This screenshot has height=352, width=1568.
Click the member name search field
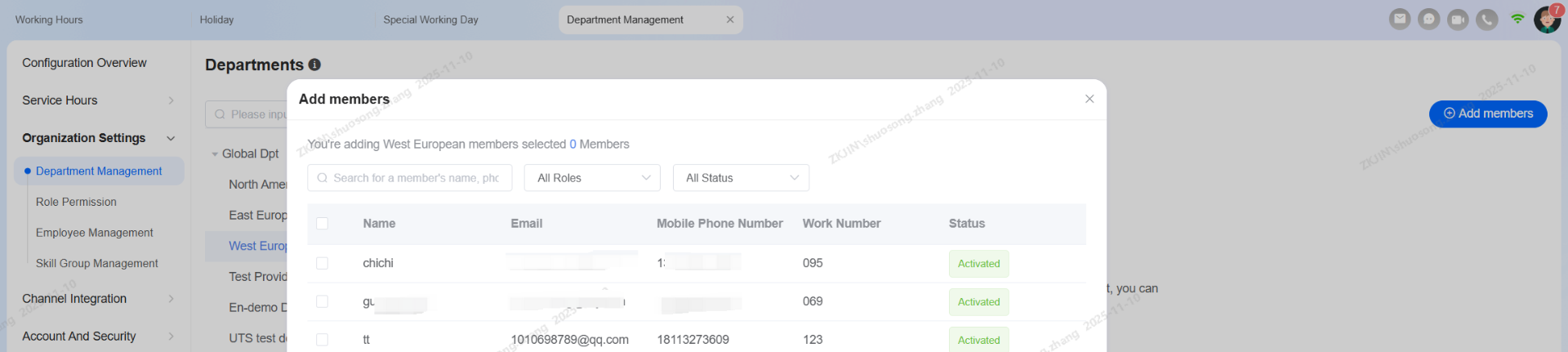(x=415, y=178)
